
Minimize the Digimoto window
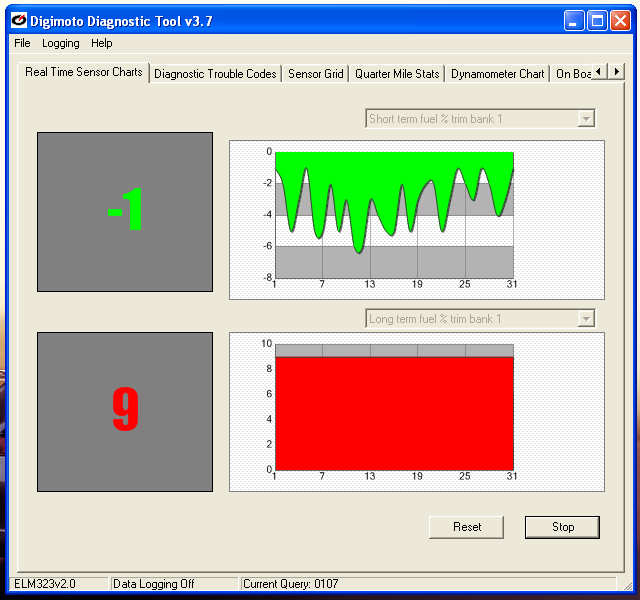pyautogui.click(x=574, y=21)
